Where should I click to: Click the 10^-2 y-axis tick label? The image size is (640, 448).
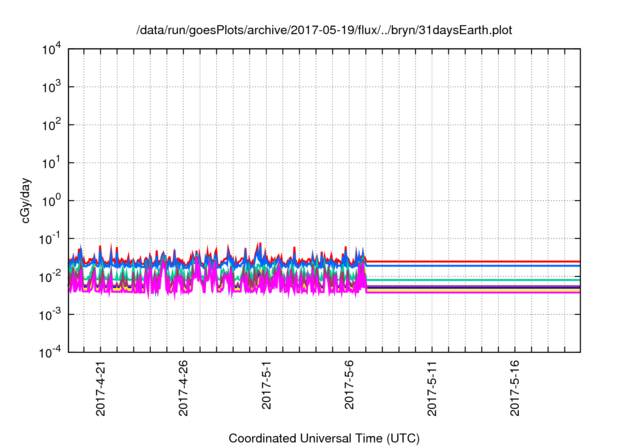(55, 276)
